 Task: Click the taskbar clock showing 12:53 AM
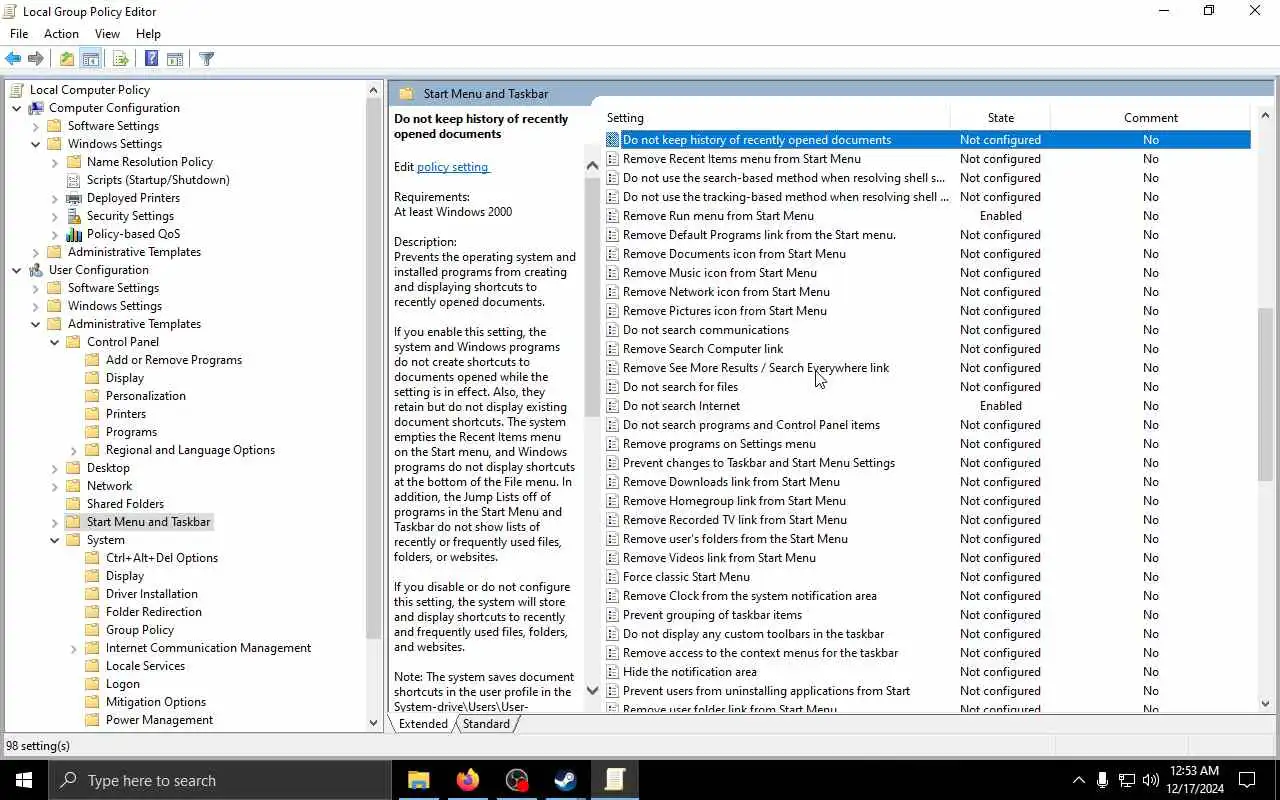coord(1194,780)
